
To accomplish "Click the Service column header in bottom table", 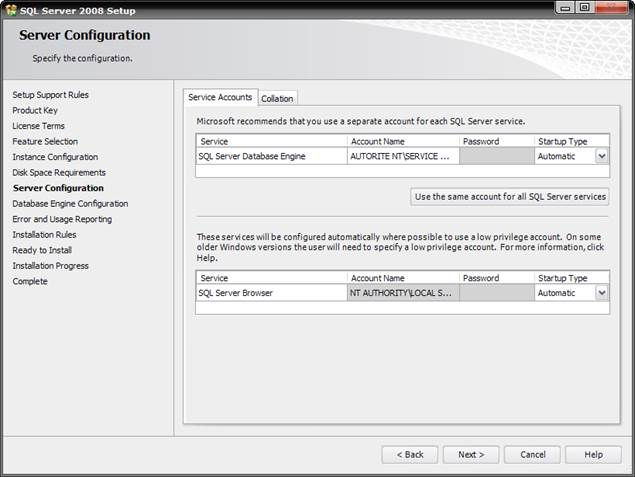I will tap(271, 278).
